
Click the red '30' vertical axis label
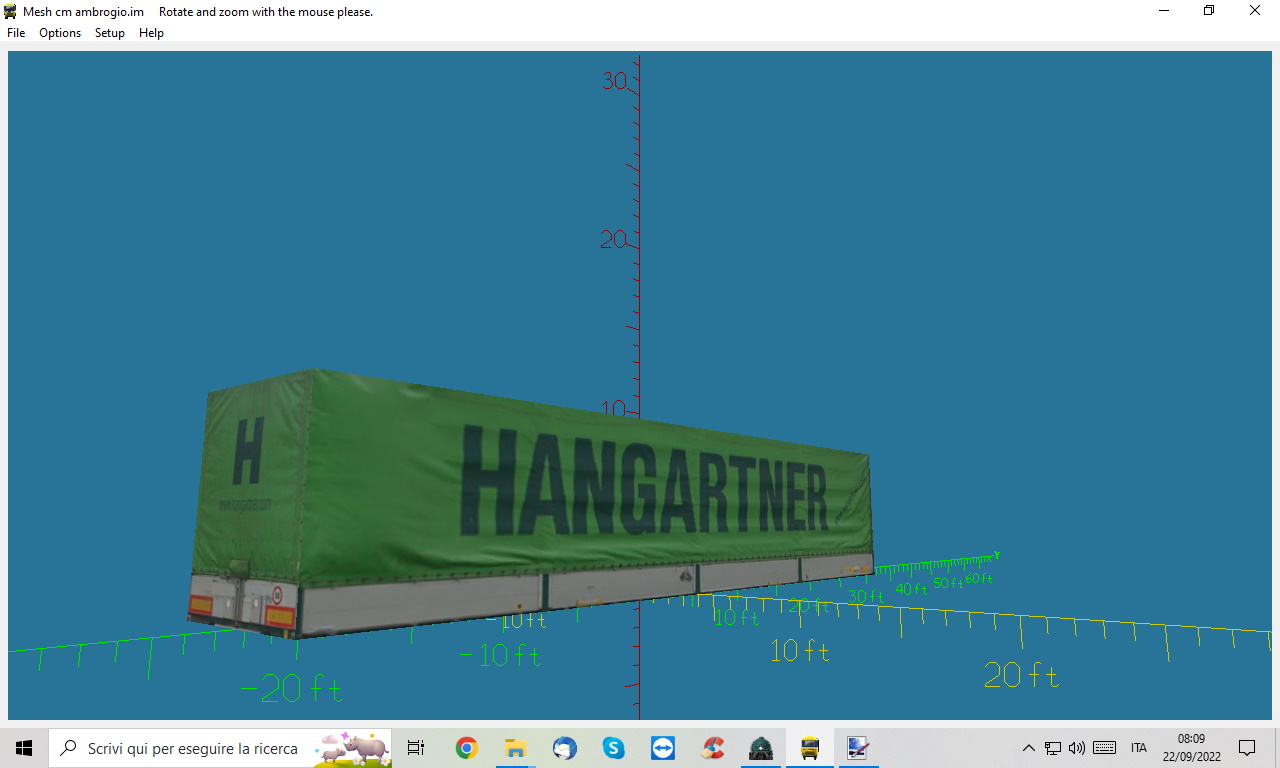615,81
